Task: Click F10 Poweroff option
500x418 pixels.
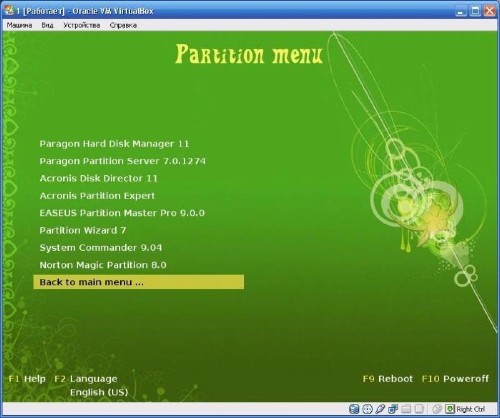Action: click(455, 379)
